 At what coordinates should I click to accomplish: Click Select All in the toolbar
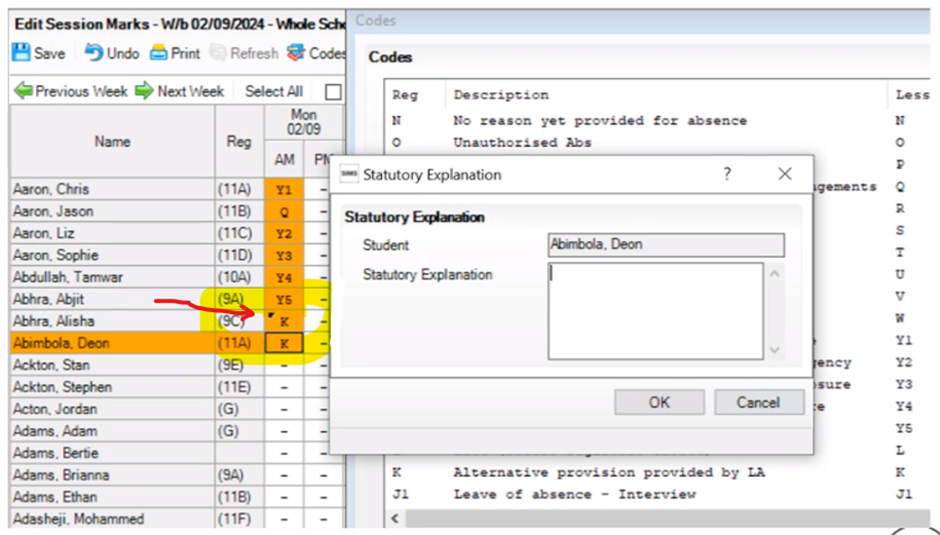(x=273, y=91)
